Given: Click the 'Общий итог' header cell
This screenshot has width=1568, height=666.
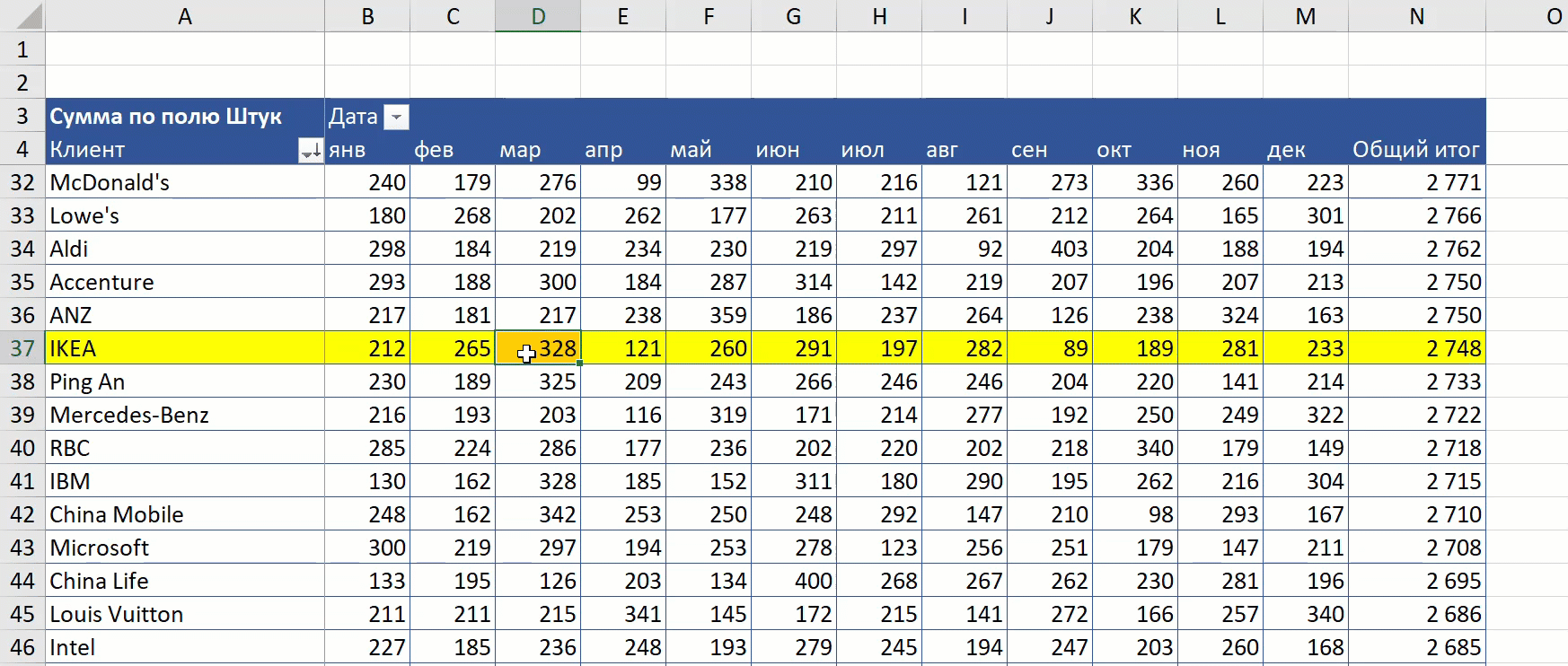Looking at the screenshot, I should tap(1417, 149).
